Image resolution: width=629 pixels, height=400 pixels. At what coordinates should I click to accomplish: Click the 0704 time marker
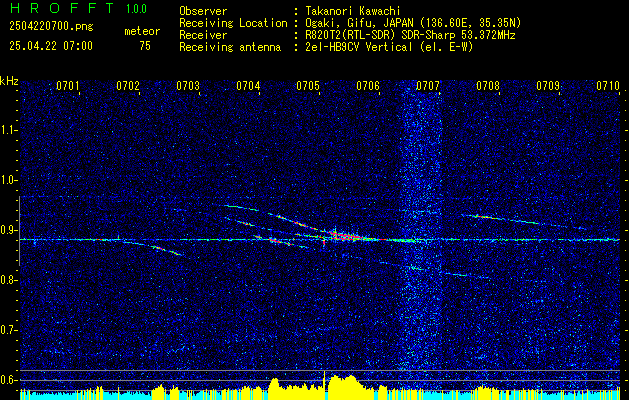pyautogui.click(x=248, y=85)
